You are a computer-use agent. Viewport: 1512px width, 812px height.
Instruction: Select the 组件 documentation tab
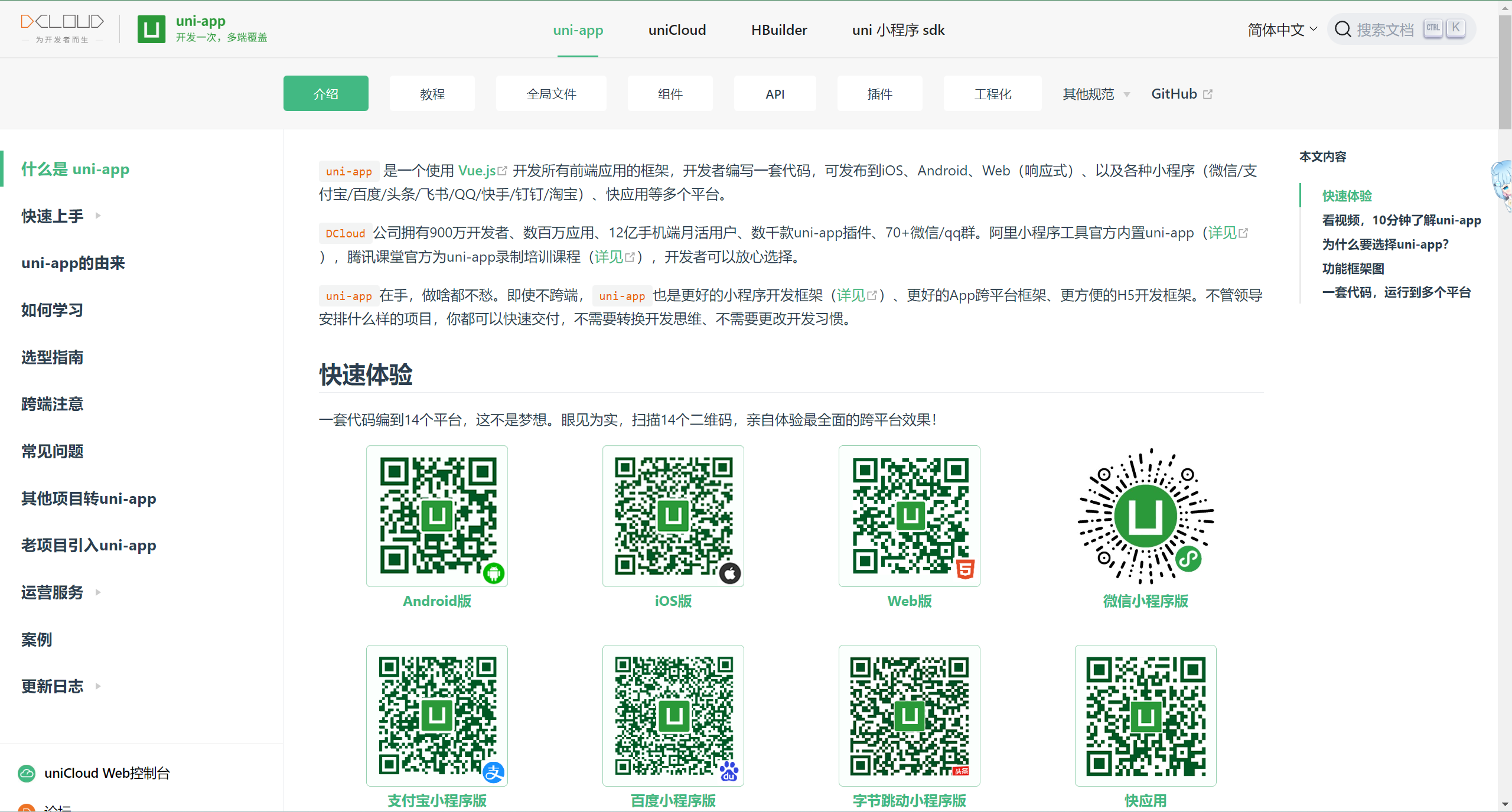point(670,93)
